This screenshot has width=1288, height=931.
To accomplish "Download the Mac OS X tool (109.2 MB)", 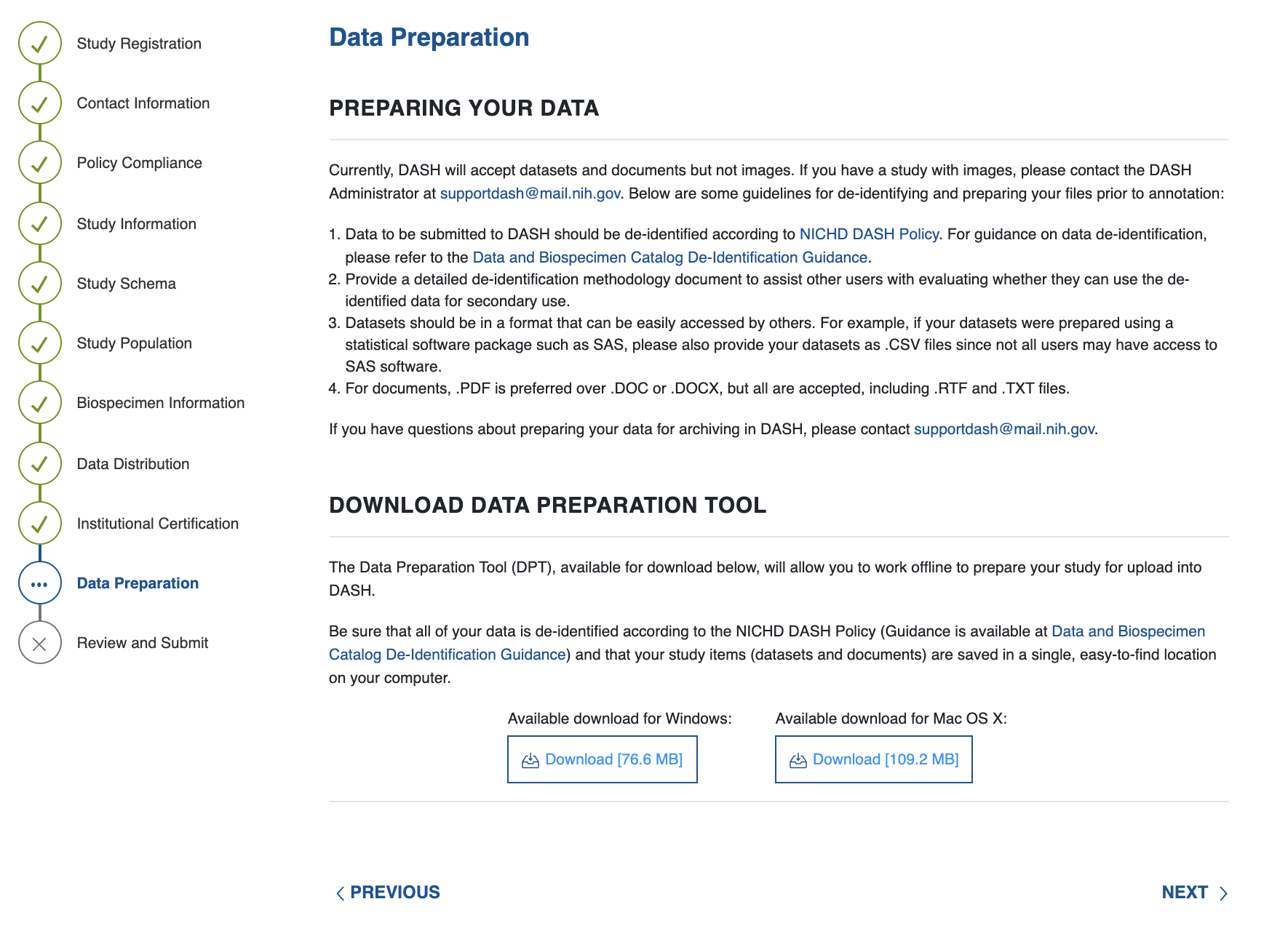I will pos(873,759).
